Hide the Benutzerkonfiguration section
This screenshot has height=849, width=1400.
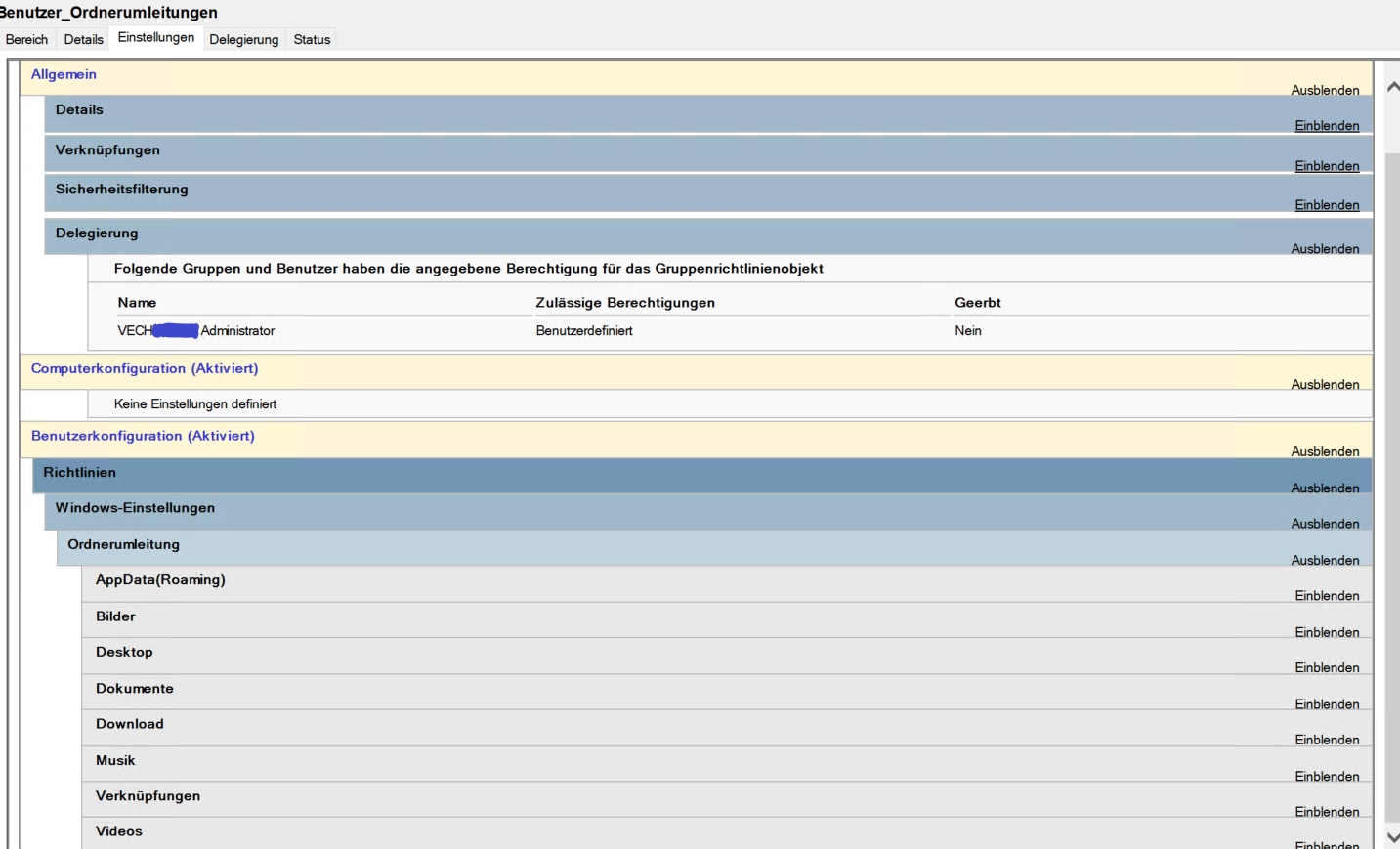pos(1326,450)
